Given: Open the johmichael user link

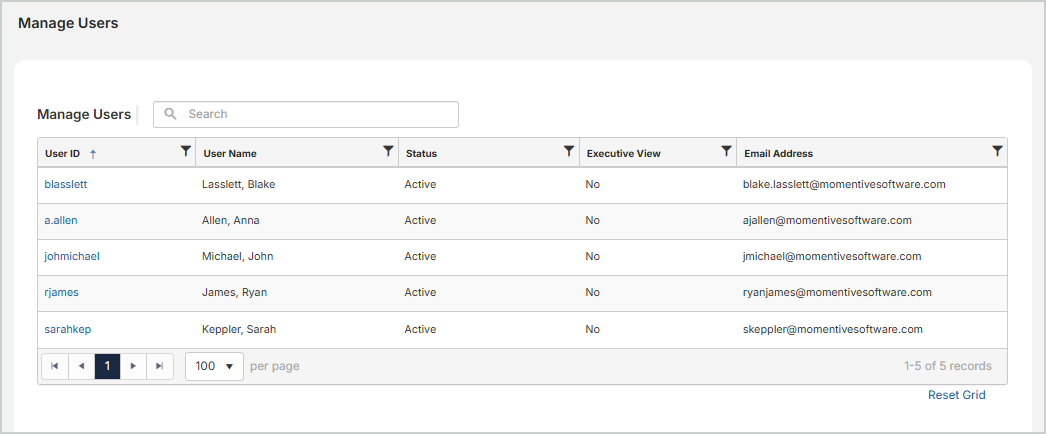Looking at the screenshot, I should point(72,256).
